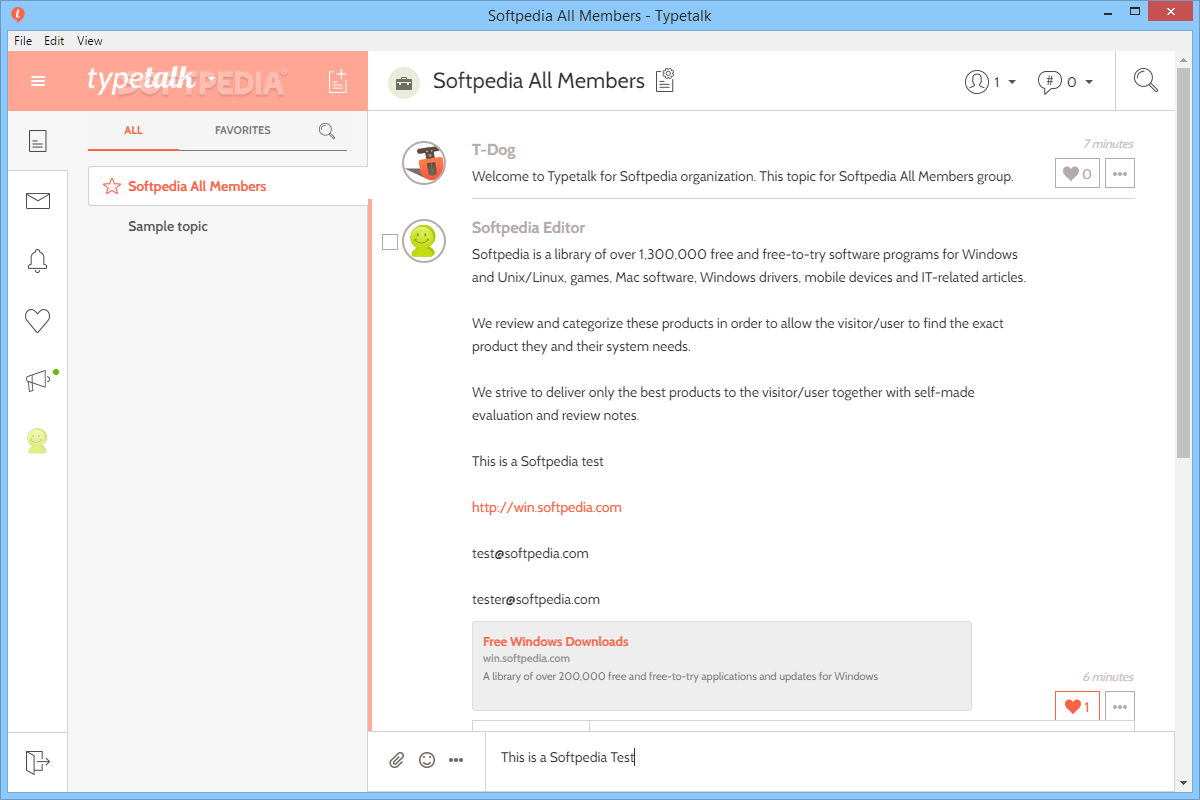This screenshot has height=800, width=1200.
Task: Click the Softpedia Editor green avatar
Action: [x=424, y=240]
